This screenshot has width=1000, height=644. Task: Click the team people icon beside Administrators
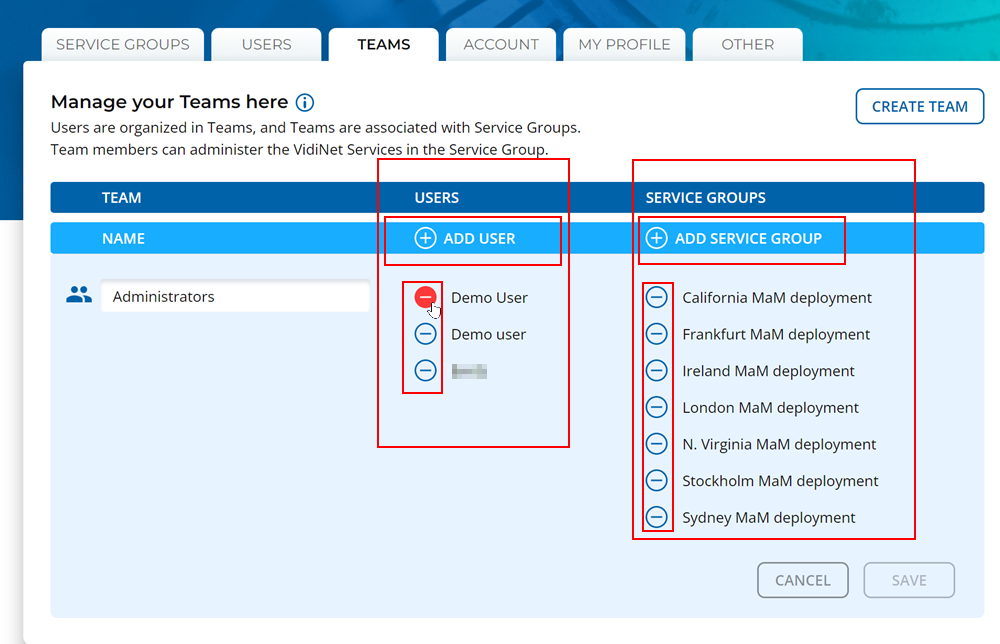point(79,296)
